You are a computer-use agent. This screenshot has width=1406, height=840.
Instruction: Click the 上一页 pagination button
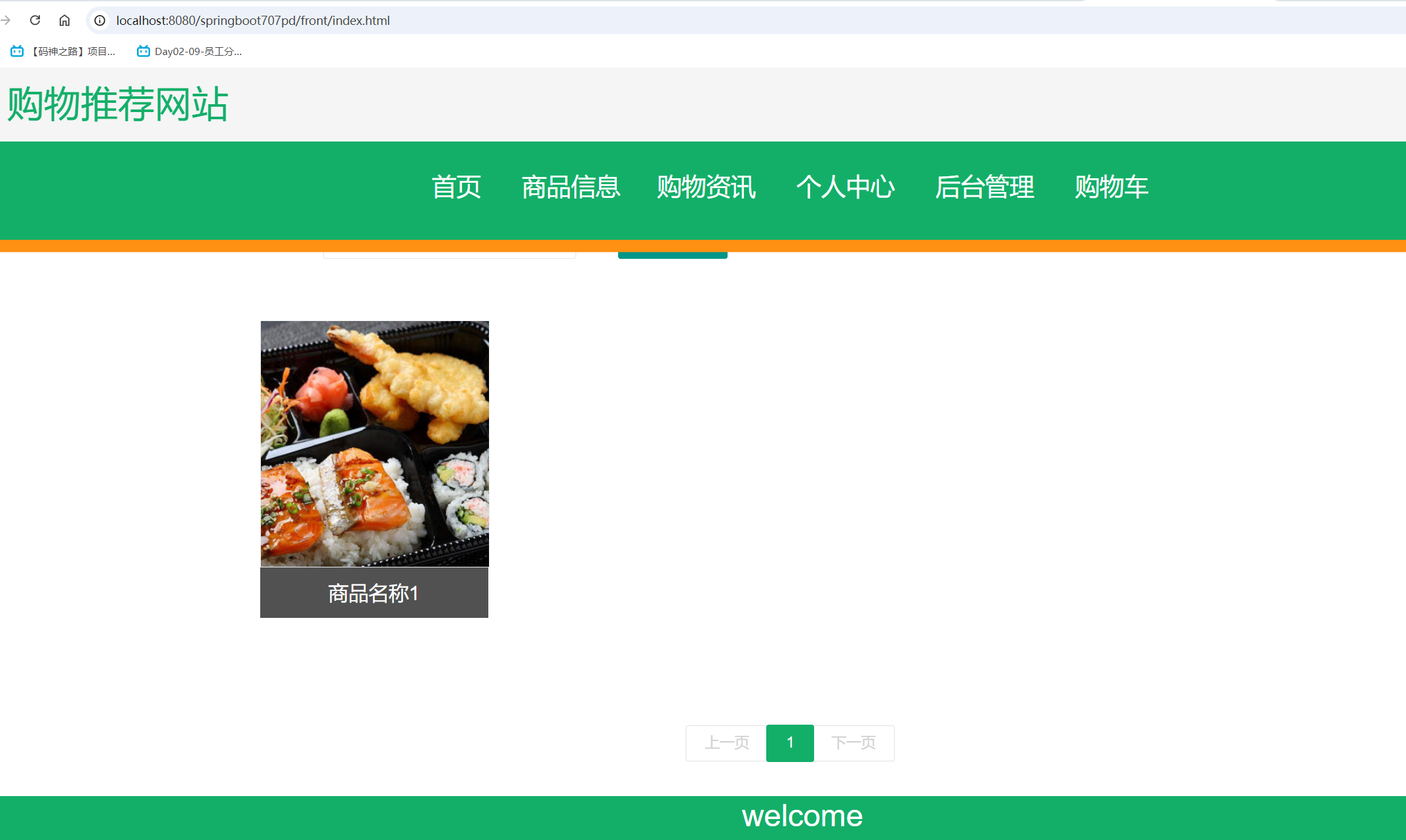(x=726, y=743)
